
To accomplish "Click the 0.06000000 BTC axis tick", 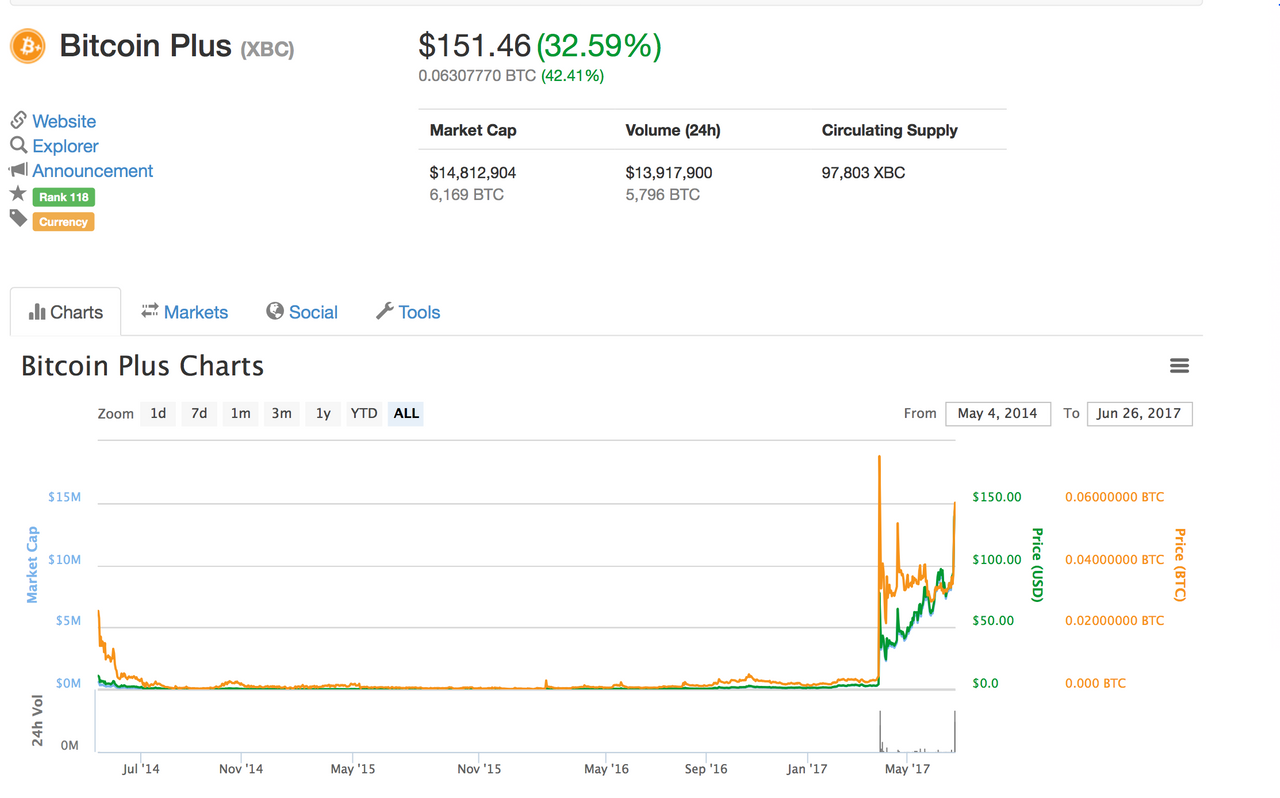I will point(1115,497).
